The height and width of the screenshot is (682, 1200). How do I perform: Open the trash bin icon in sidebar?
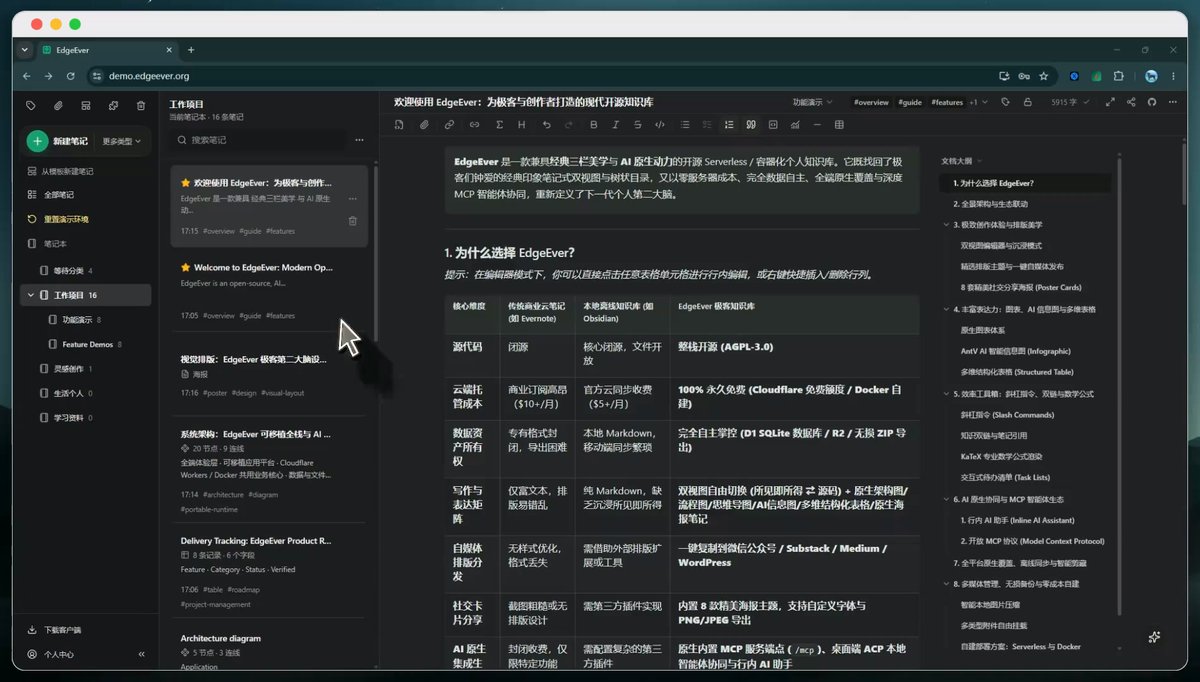click(141, 105)
